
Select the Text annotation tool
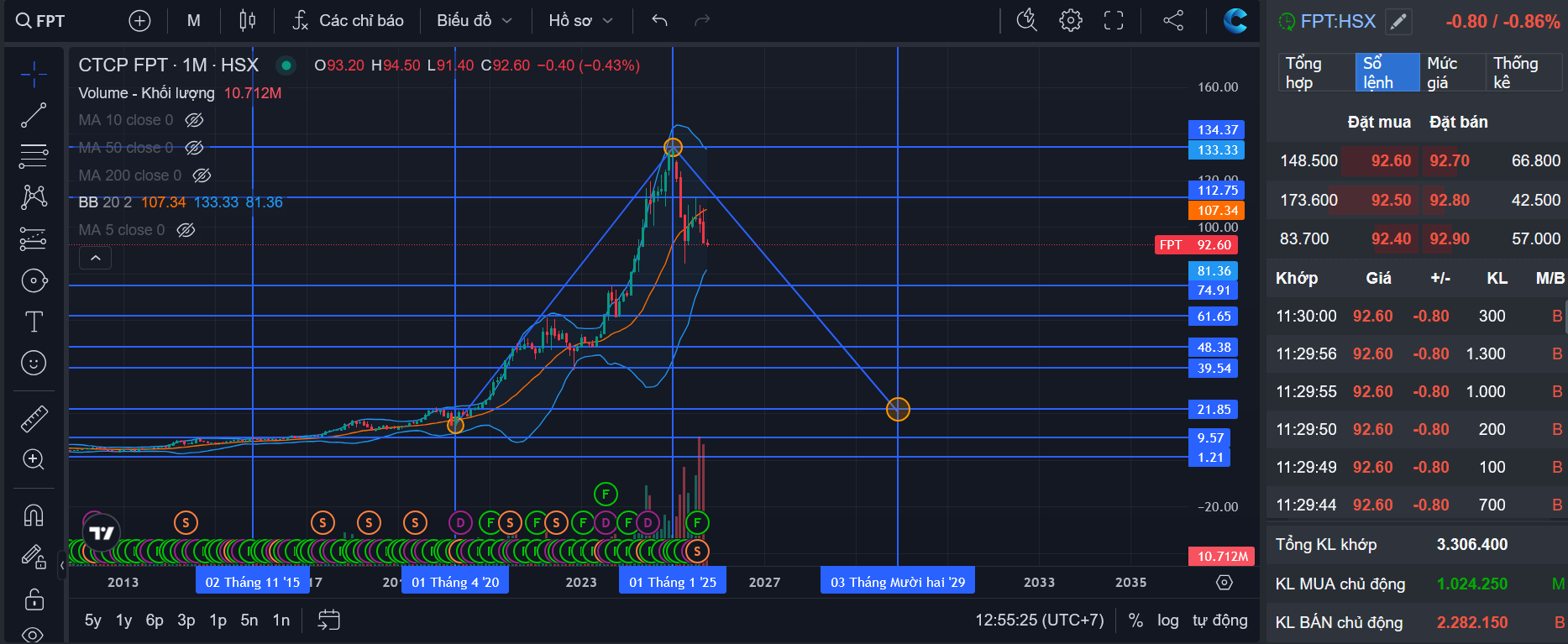34,322
